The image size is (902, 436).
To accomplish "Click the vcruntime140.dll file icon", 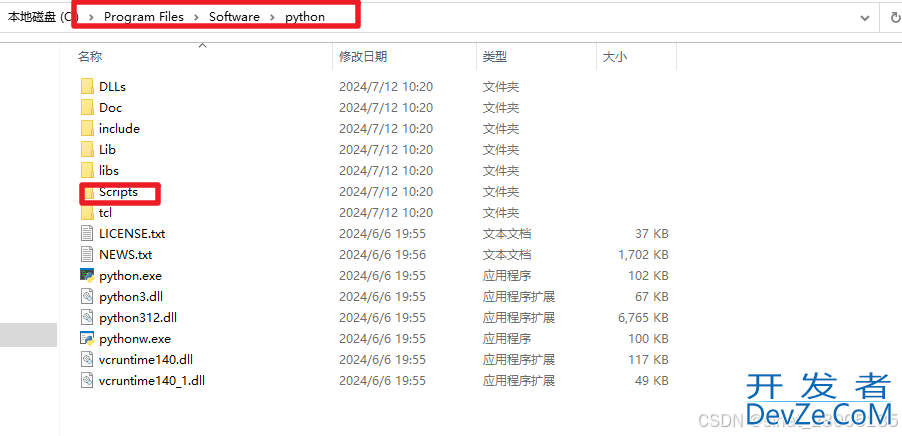I will (x=87, y=359).
